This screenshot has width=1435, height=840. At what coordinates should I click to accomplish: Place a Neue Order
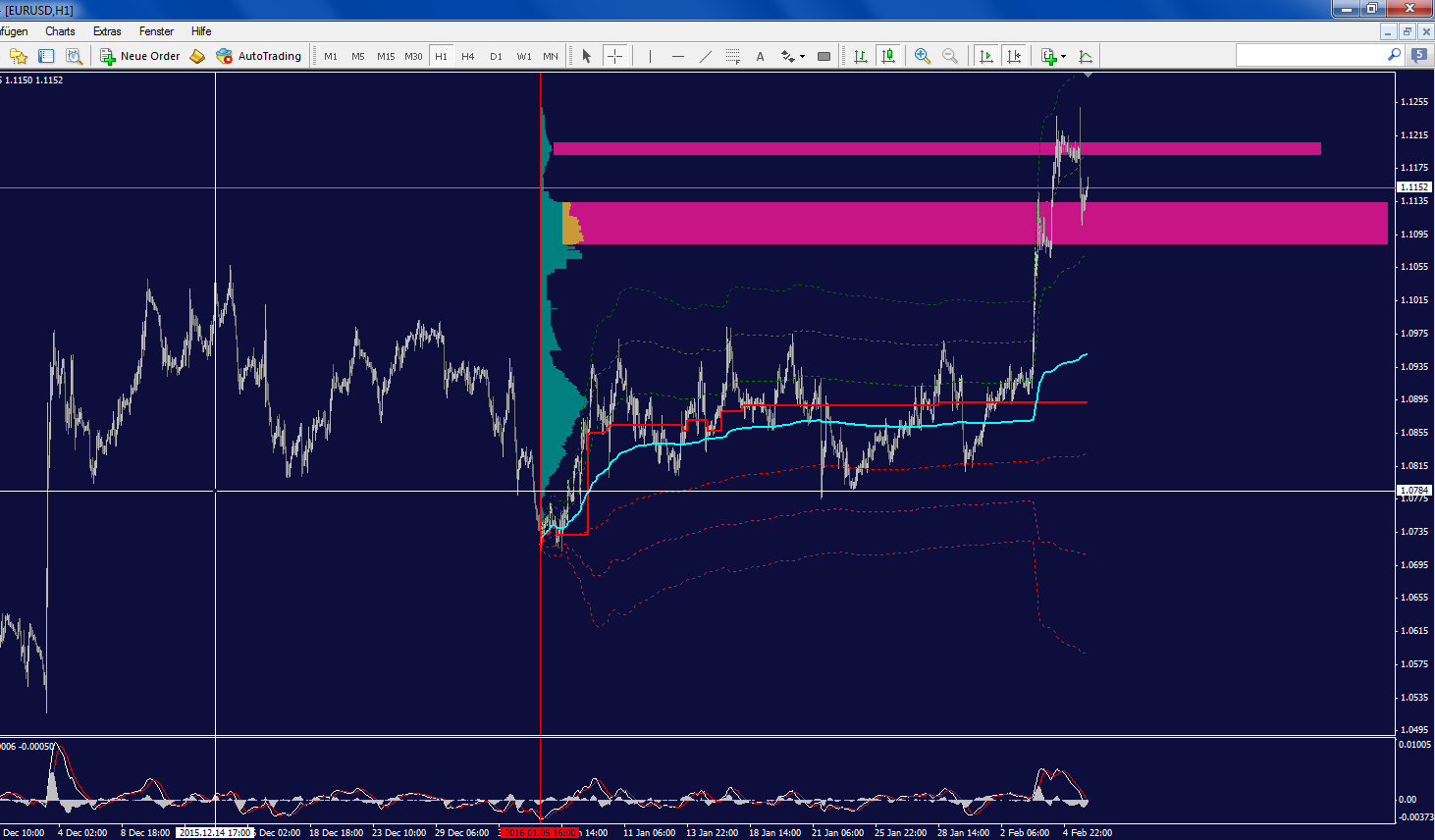click(139, 56)
